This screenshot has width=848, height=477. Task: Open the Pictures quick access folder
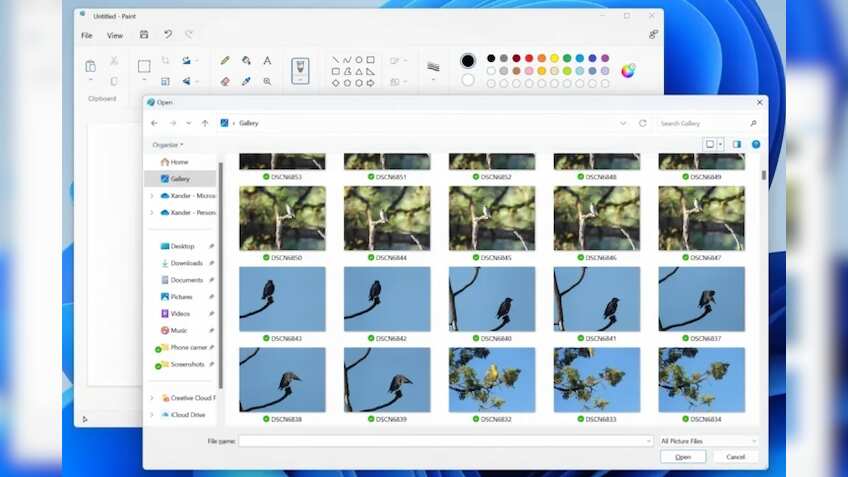pos(182,297)
